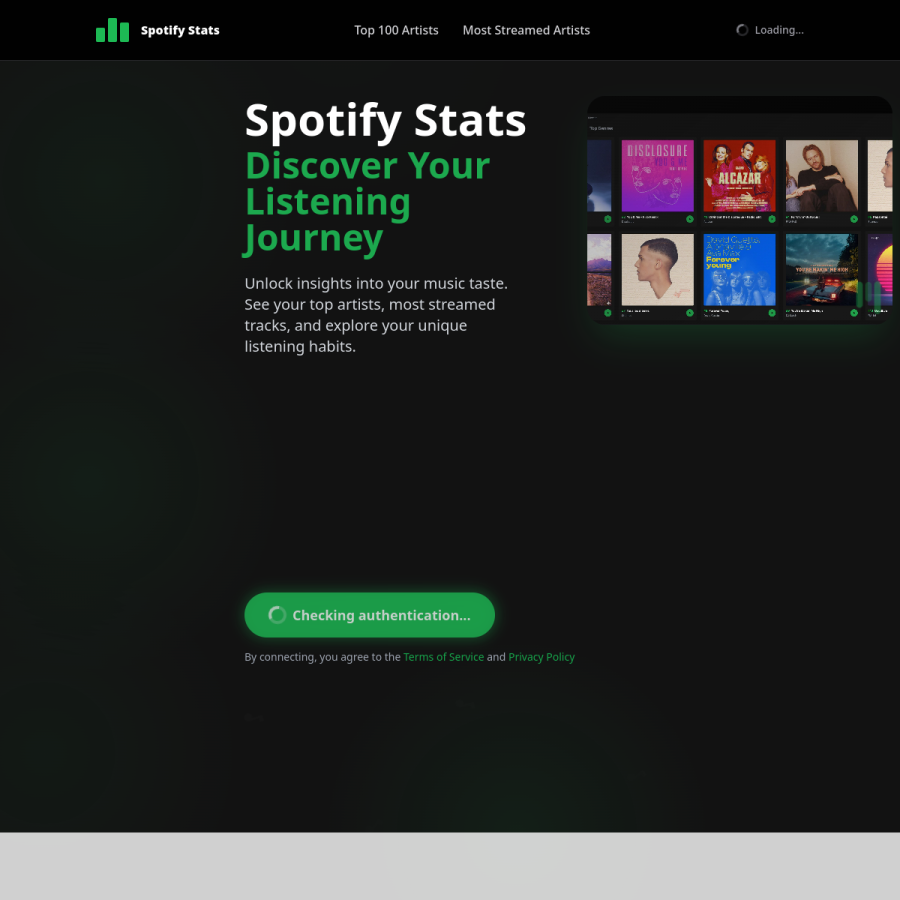Open the Terms of Service link

pos(444,657)
